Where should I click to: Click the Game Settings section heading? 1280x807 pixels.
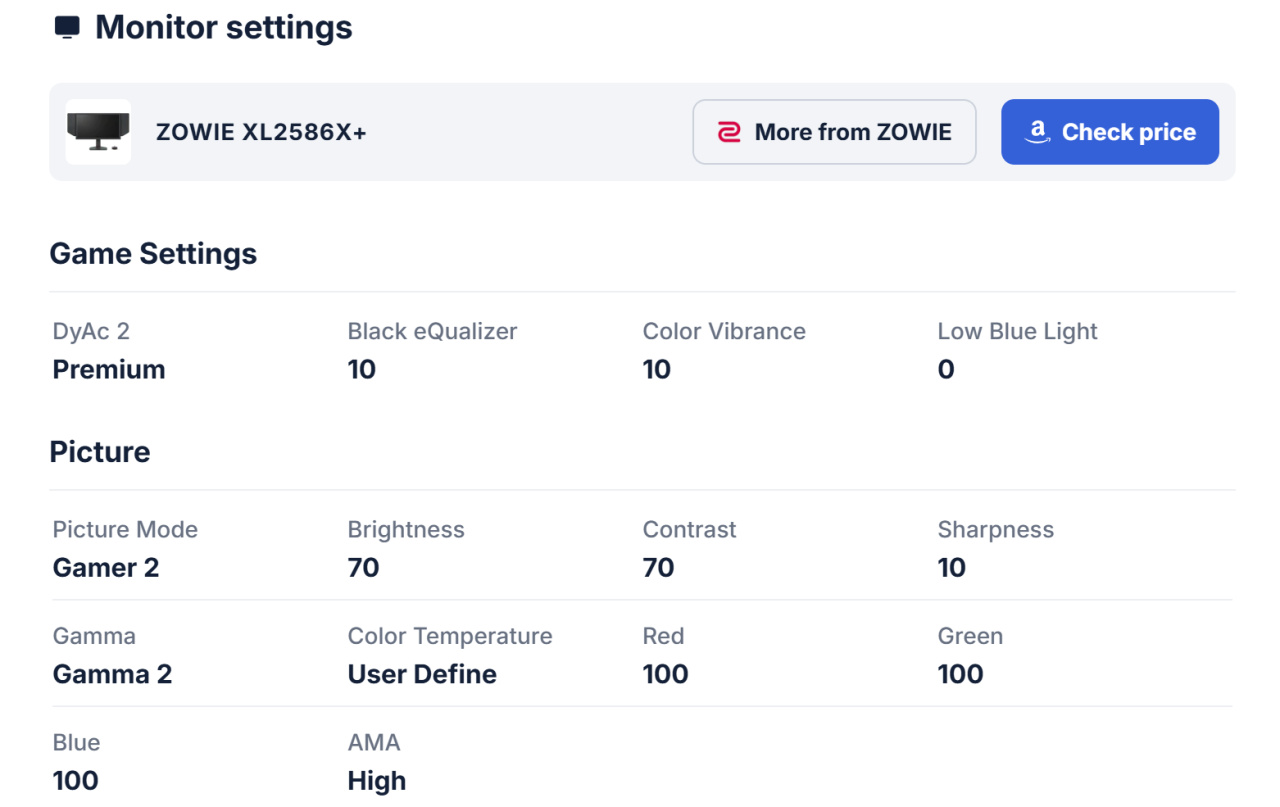[x=153, y=254]
